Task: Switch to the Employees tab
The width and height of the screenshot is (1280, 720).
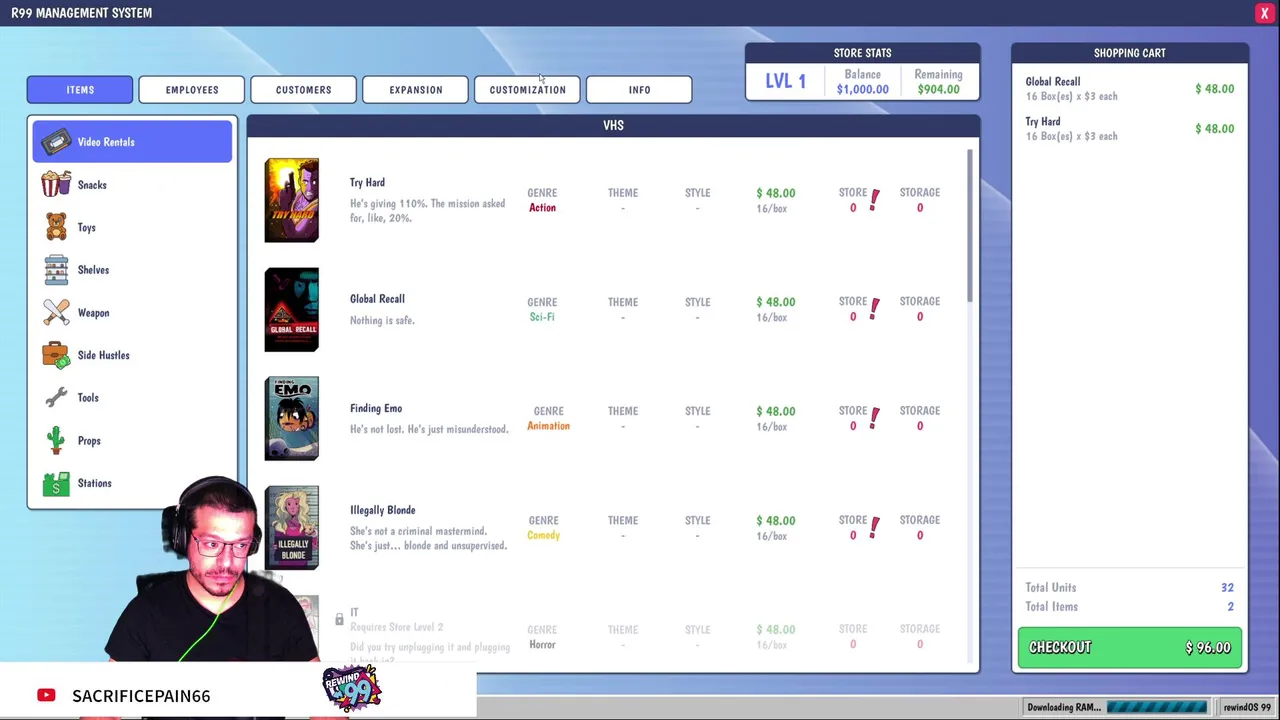Action: 192,90
